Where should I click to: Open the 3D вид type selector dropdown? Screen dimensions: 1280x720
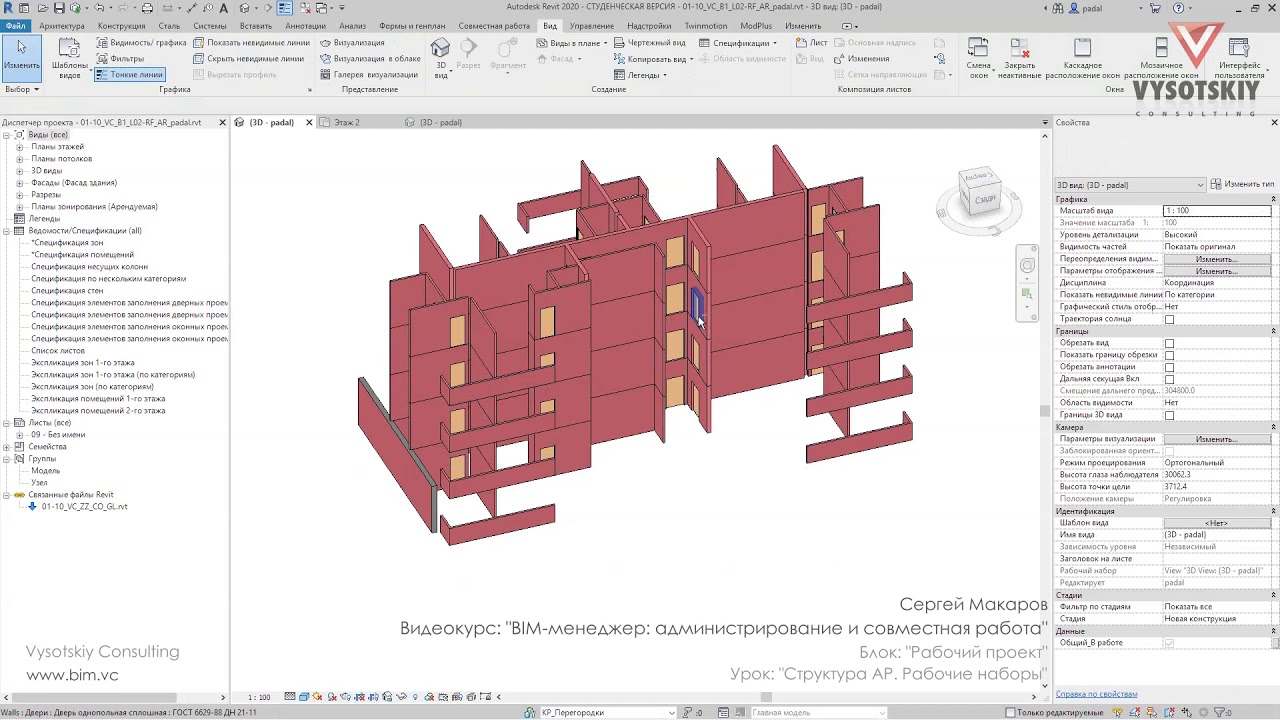tap(1131, 185)
